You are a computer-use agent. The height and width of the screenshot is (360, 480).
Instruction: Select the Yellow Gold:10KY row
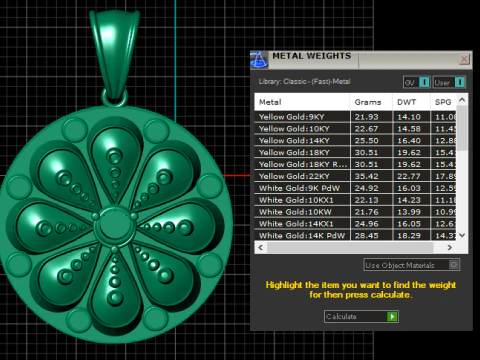click(355, 129)
